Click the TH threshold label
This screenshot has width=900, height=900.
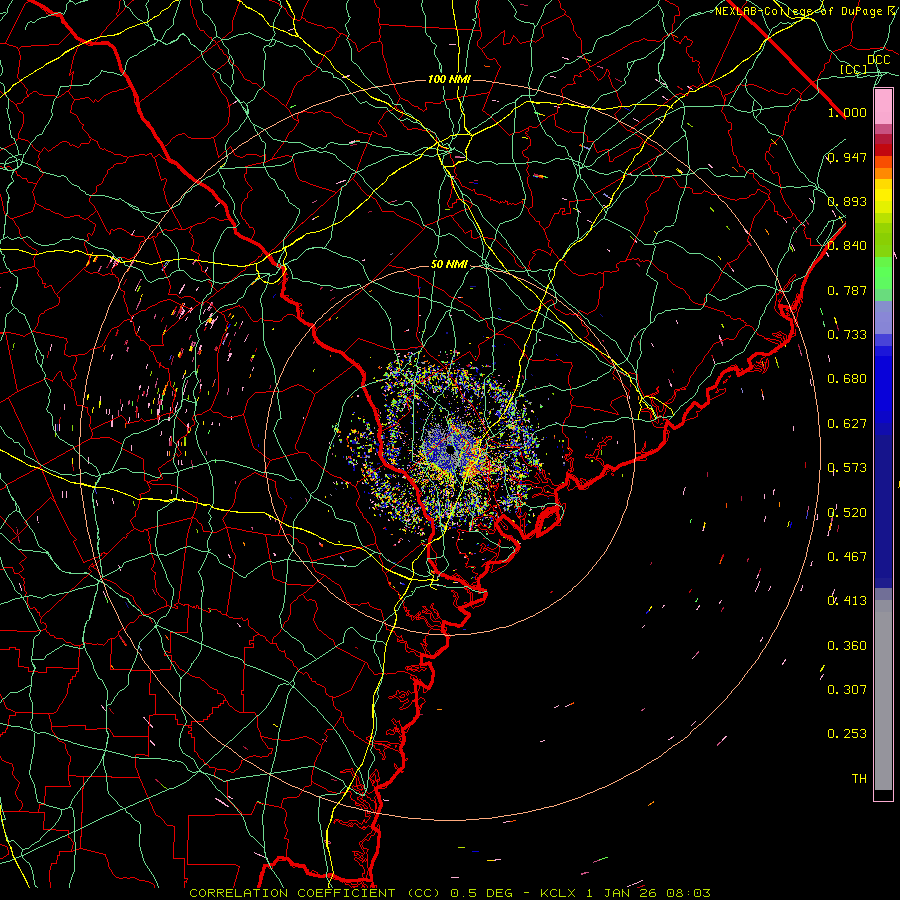click(x=859, y=779)
